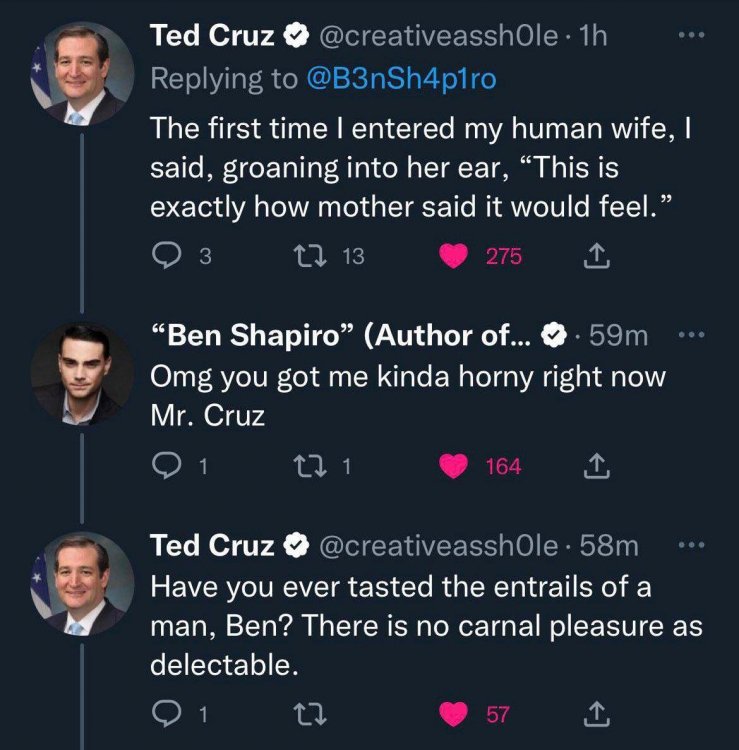The image size is (739, 750).
Task: Unlike the tweet with 275 likes
Action: click(x=457, y=257)
